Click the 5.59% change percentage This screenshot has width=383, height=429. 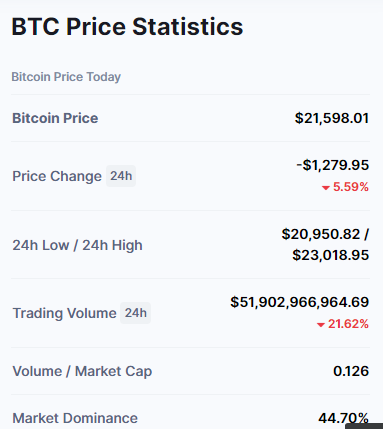pyautogui.click(x=351, y=187)
